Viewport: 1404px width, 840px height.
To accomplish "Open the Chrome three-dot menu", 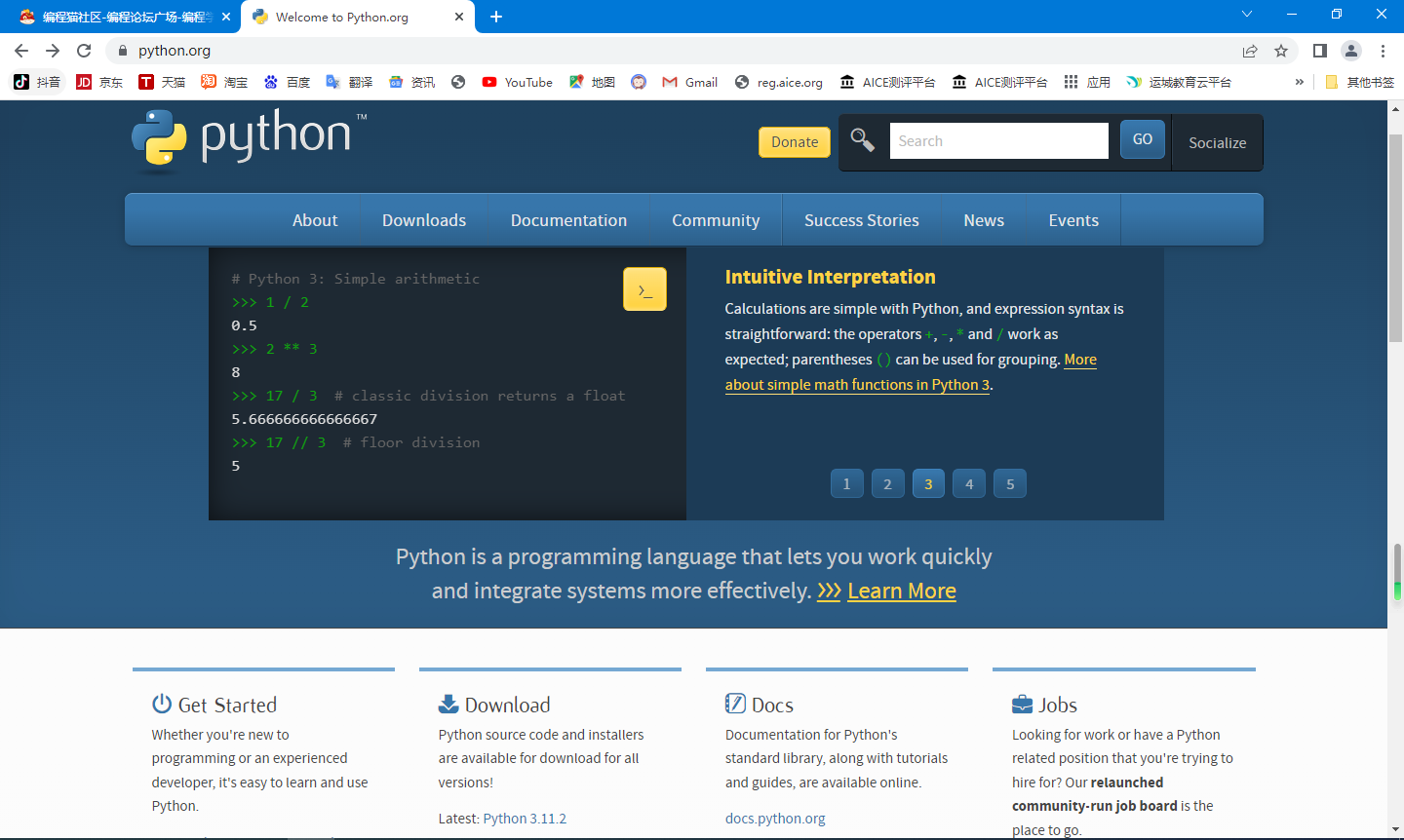I will coord(1383,51).
